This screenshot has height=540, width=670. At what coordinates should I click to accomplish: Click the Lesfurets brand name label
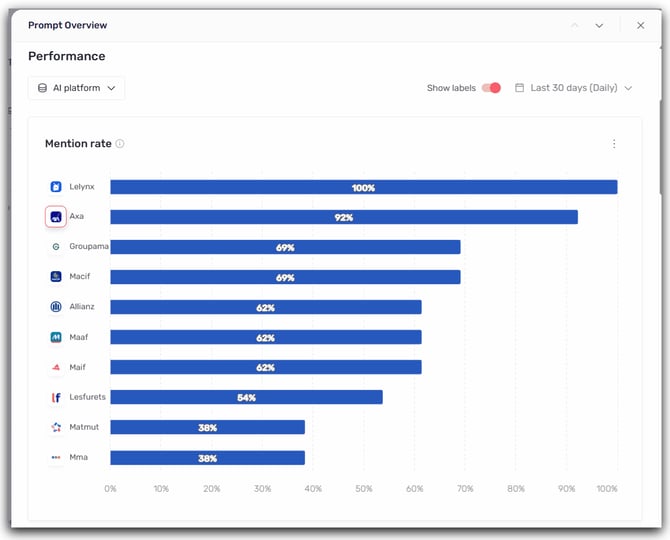point(87,397)
